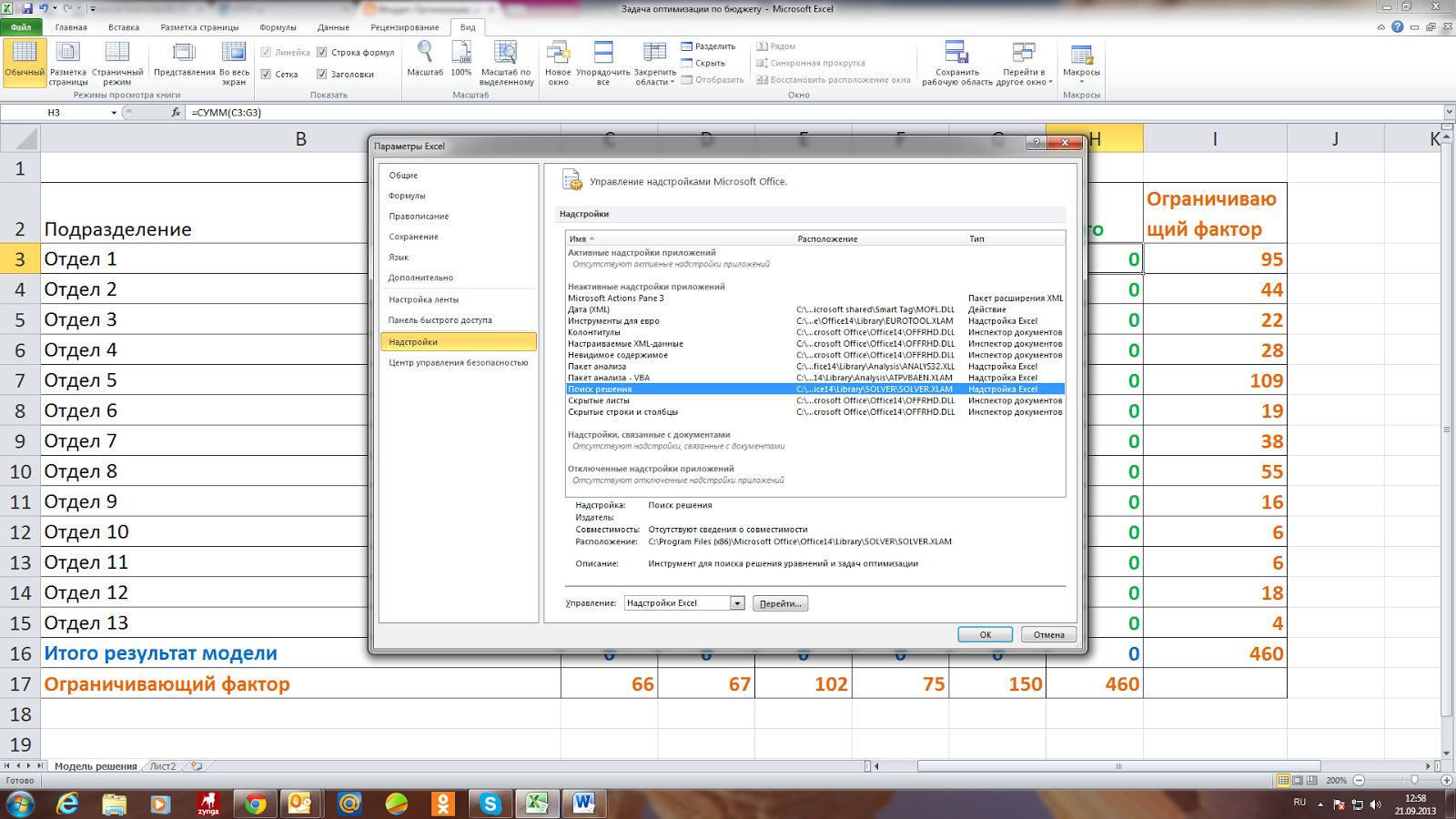Open Закрепить области freeze panes

(654, 63)
